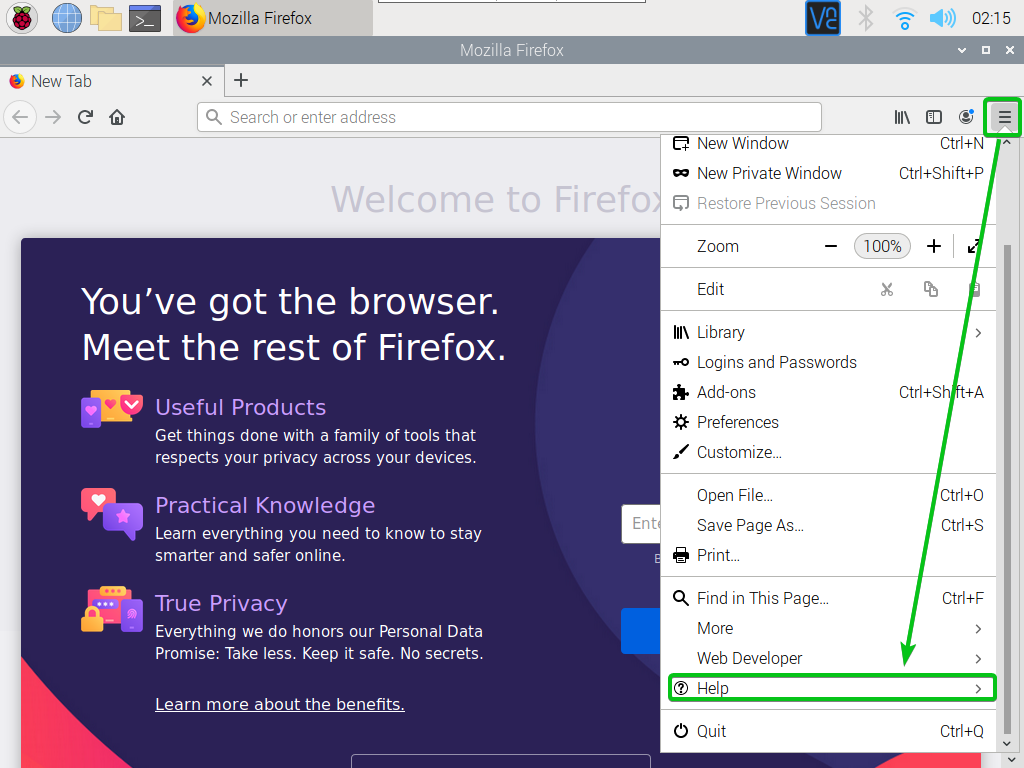1024x768 pixels.
Task: Close the Firefox hamburger menu button
Action: pyautogui.click(x=1004, y=117)
